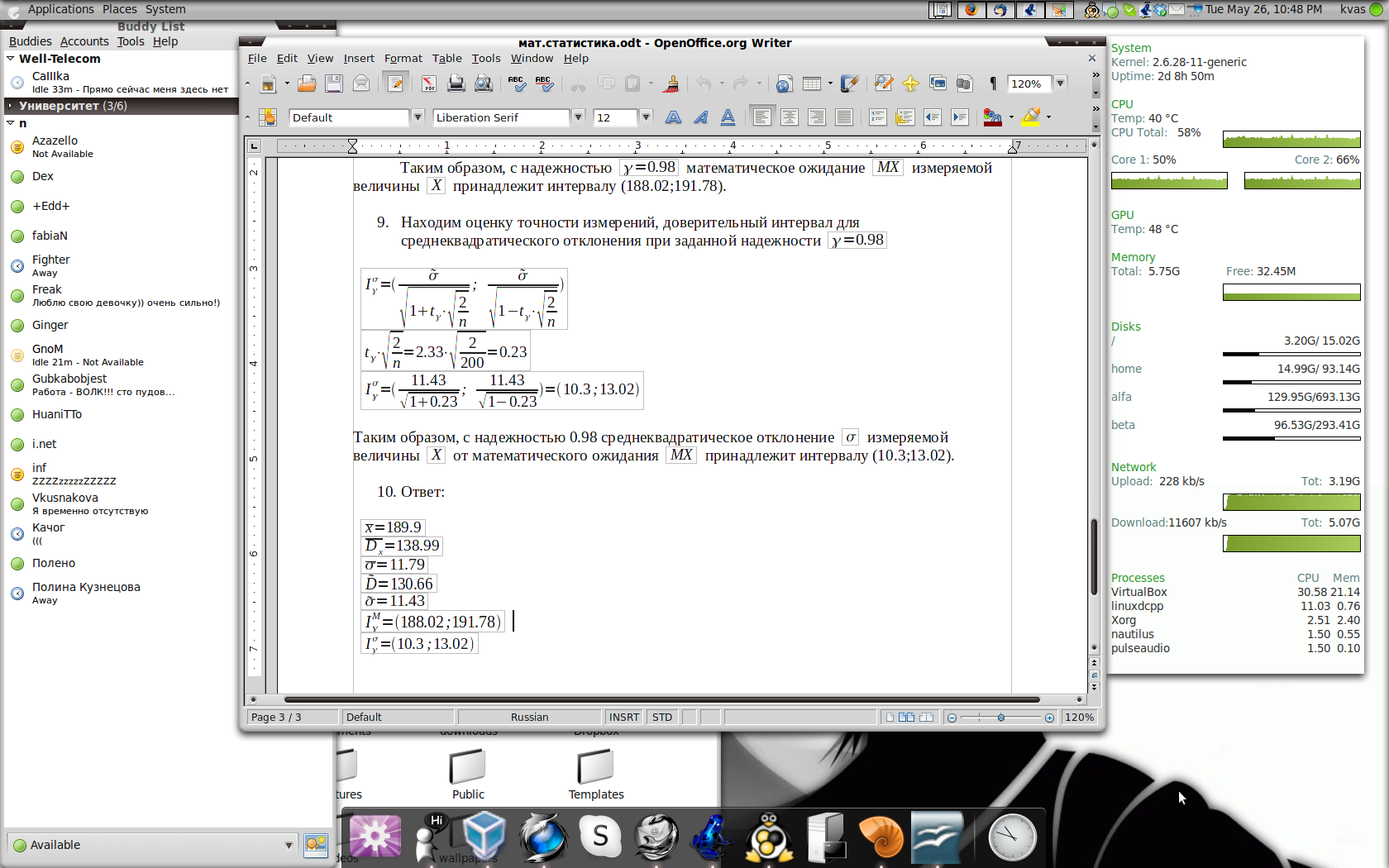
Task: Toggle Nonprinting Characters pilcrow
Action: coord(992,83)
